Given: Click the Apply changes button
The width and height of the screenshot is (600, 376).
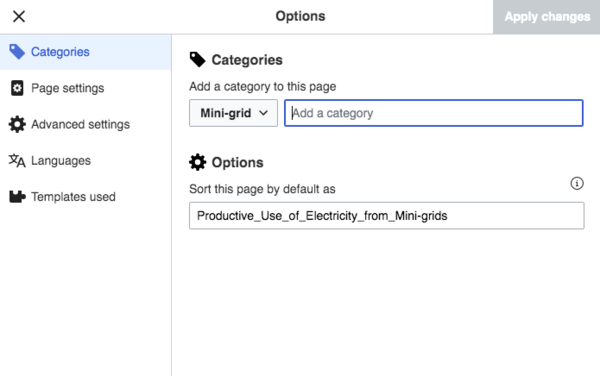Looking at the screenshot, I should (x=546, y=17).
